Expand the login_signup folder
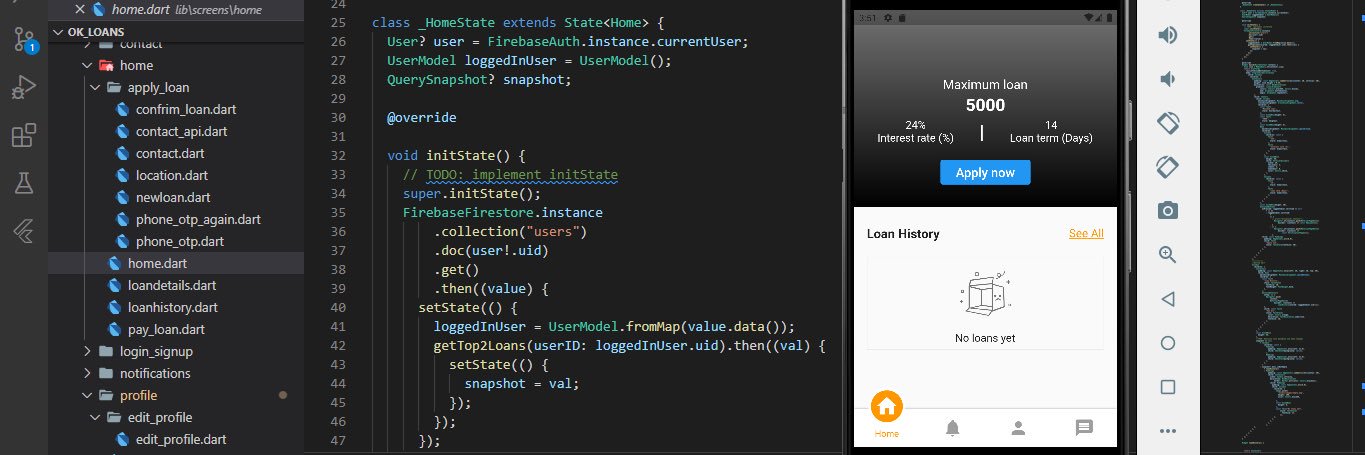The height and width of the screenshot is (455, 1365). coord(156,351)
